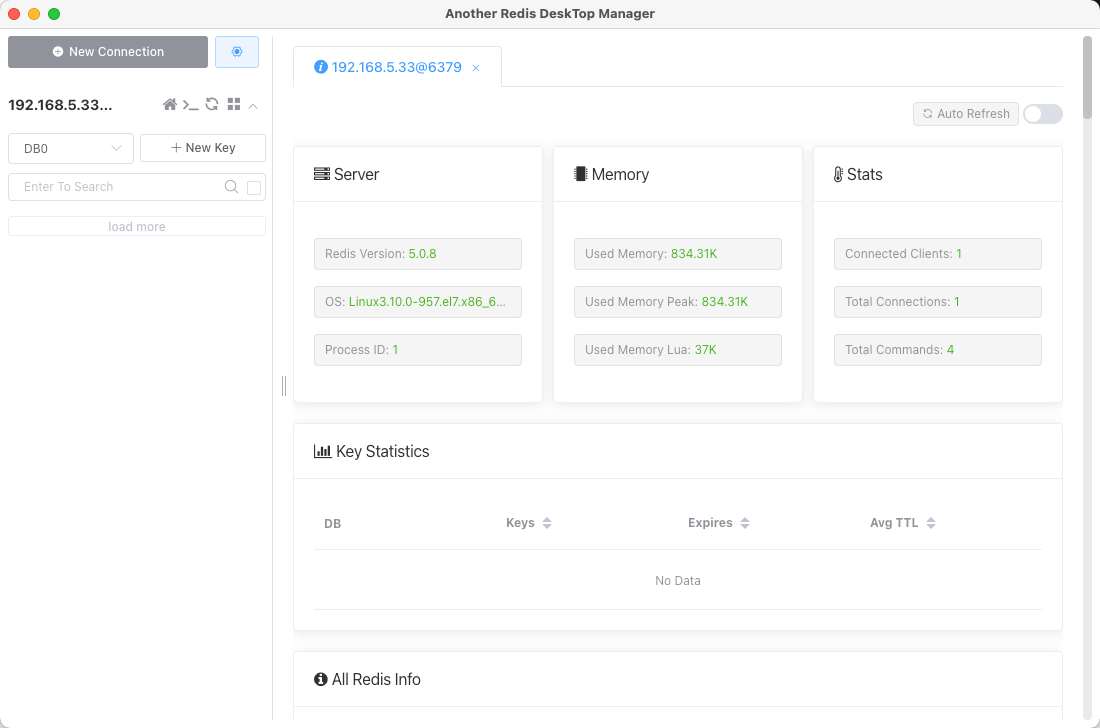Viewport: 1100px width, 728px height.
Task: Close the 192.168.5.33@6379 tab
Action: 476,68
